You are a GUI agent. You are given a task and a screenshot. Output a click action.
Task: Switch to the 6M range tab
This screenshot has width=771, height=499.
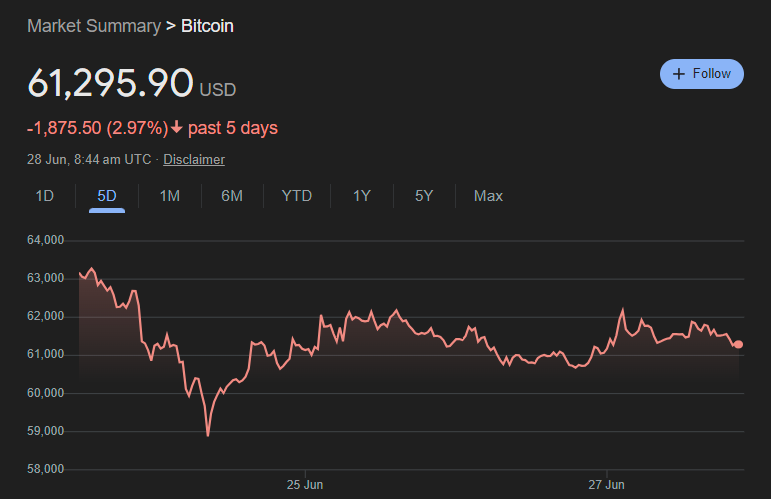click(232, 196)
